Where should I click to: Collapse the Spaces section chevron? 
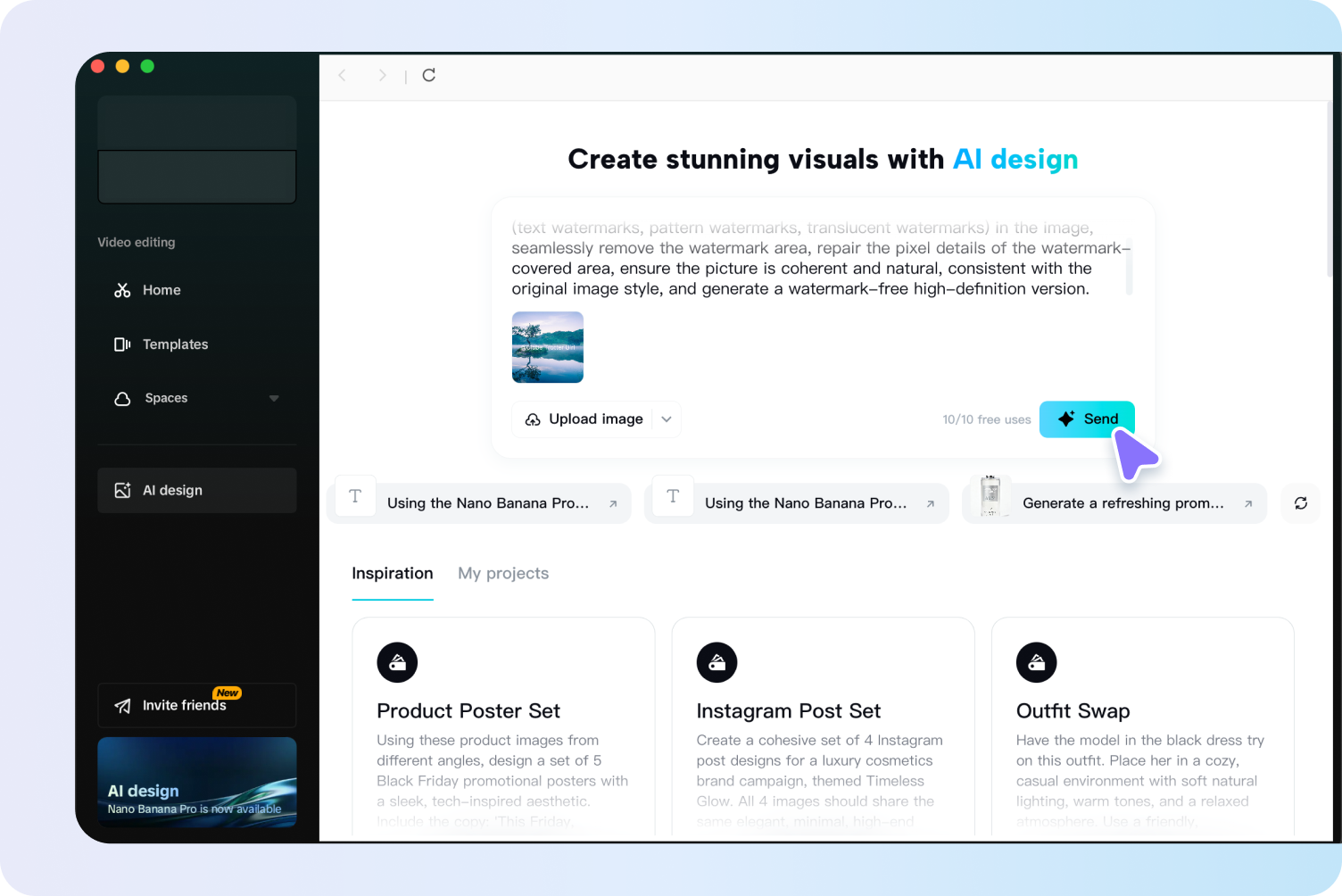click(x=274, y=398)
